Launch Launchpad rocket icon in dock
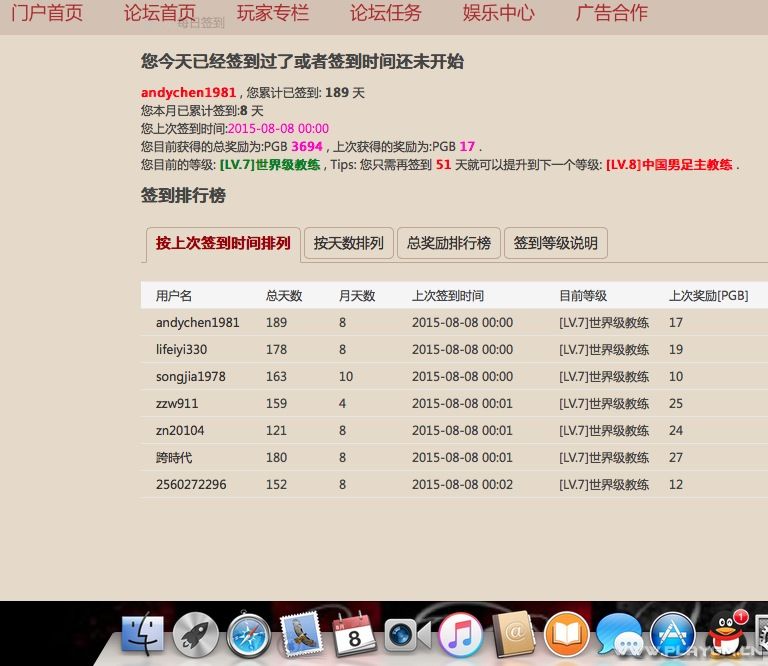This screenshot has height=666, width=768. click(x=195, y=635)
